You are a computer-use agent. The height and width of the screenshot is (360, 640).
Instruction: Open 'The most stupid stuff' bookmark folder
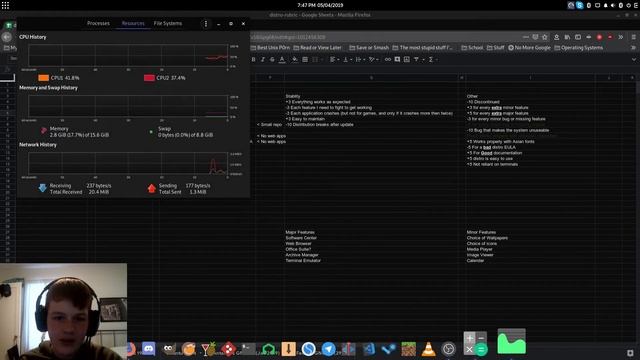[x=422, y=48]
